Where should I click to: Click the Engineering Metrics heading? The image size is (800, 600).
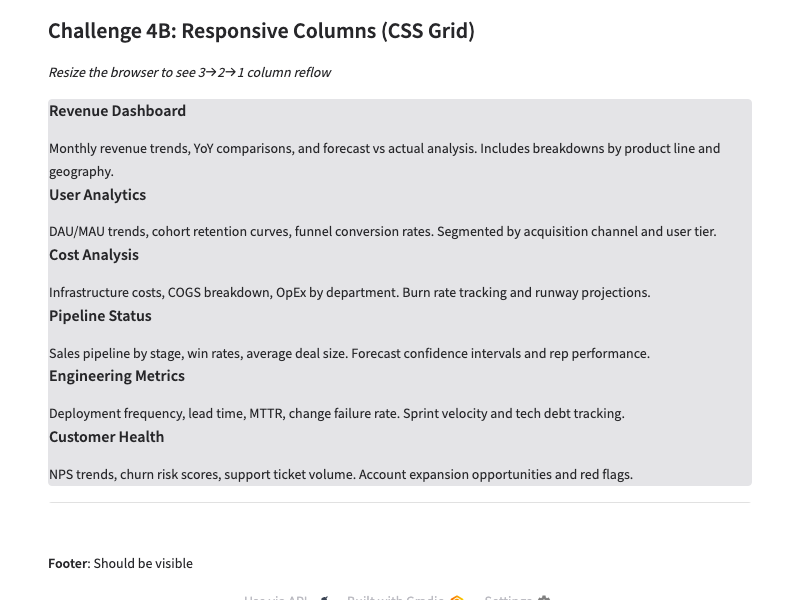point(117,376)
